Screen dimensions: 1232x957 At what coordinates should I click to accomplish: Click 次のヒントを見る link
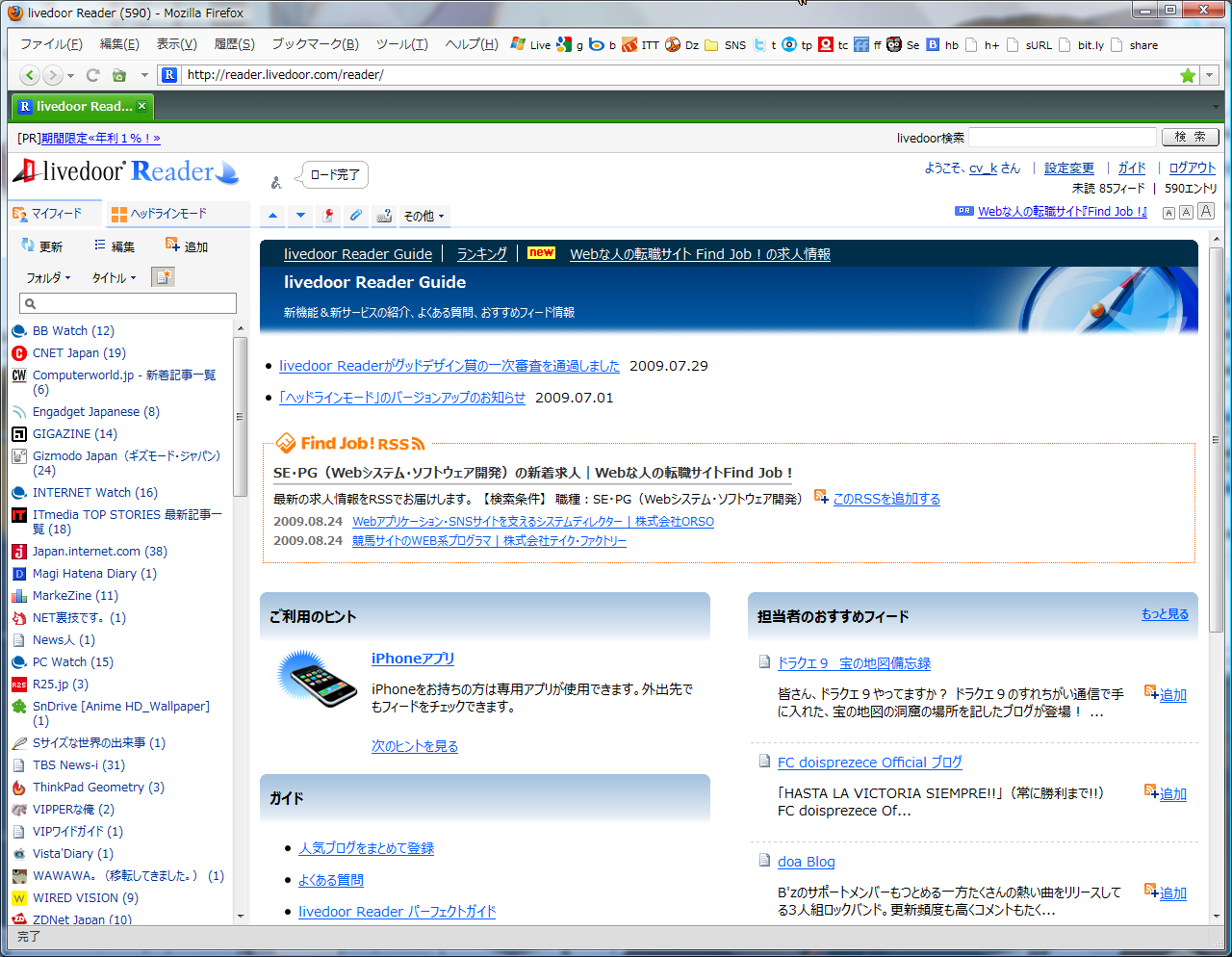[x=415, y=746]
